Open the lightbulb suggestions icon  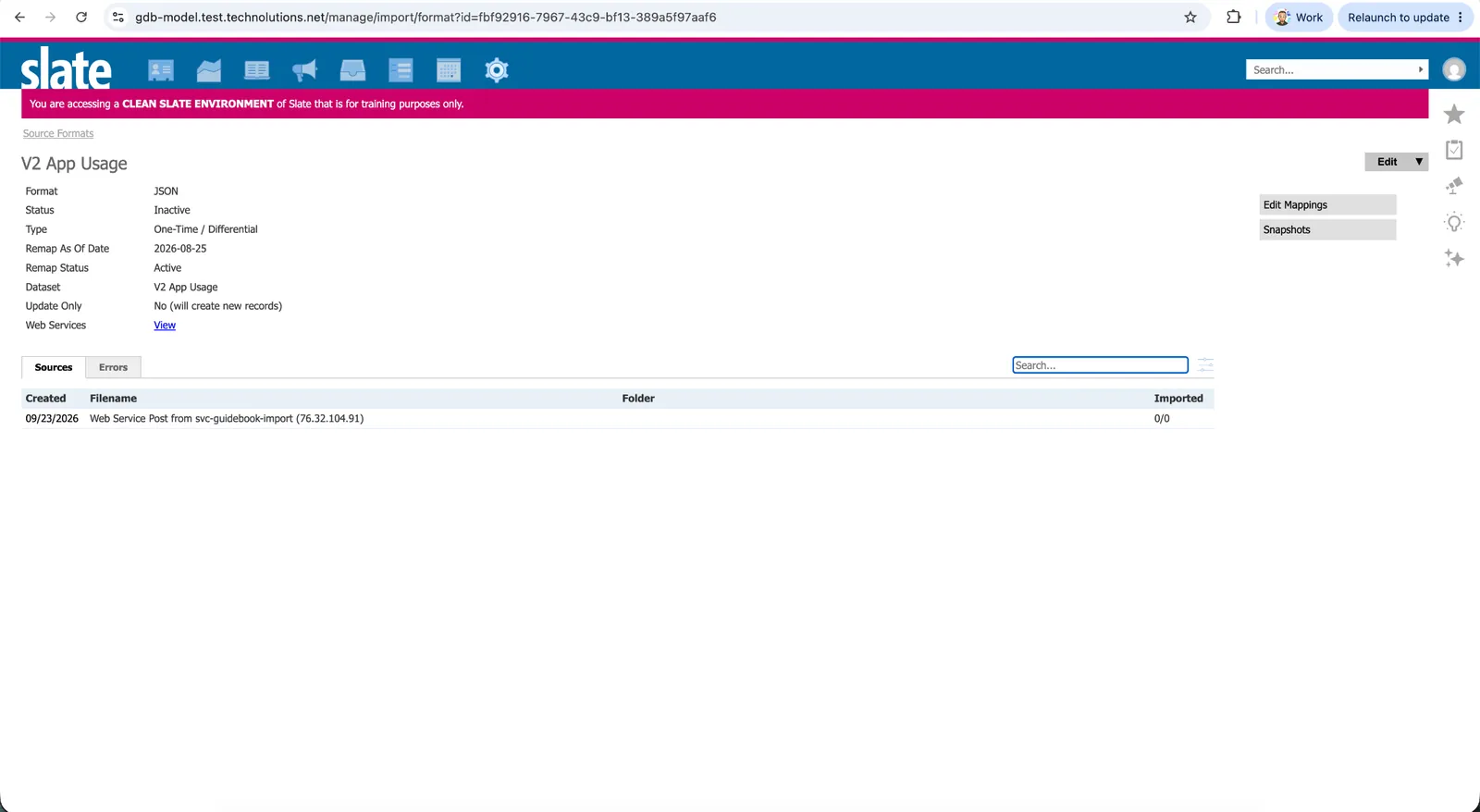pos(1454,223)
